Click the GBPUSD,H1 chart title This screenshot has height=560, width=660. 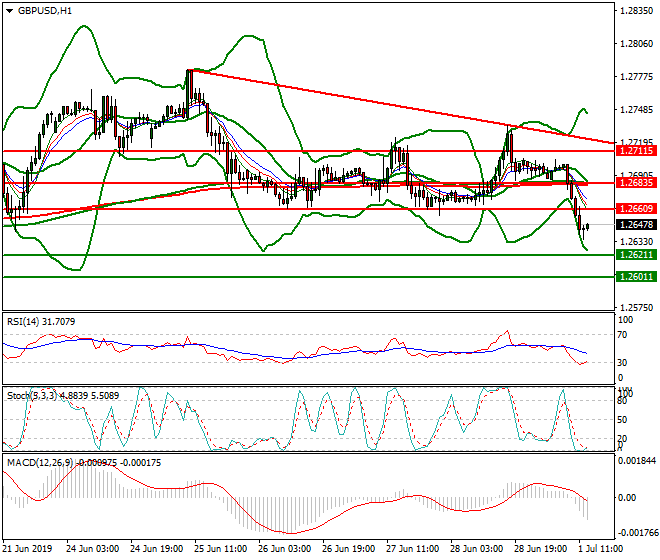tap(45, 11)
